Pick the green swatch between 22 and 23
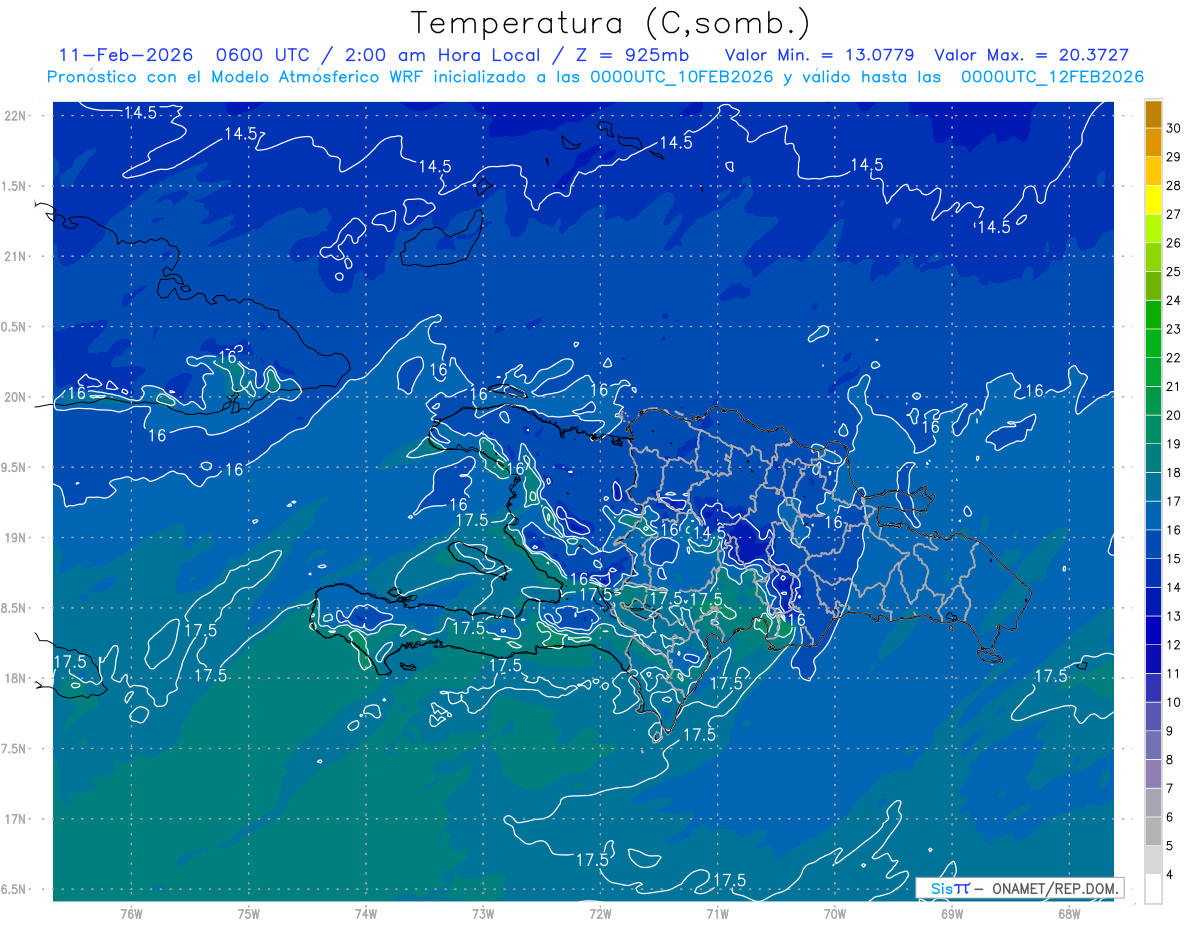 click(1153, 344)
